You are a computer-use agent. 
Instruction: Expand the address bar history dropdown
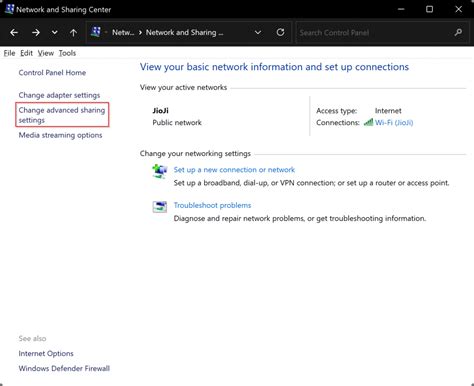pyautogui.click(x=258, y=33)
